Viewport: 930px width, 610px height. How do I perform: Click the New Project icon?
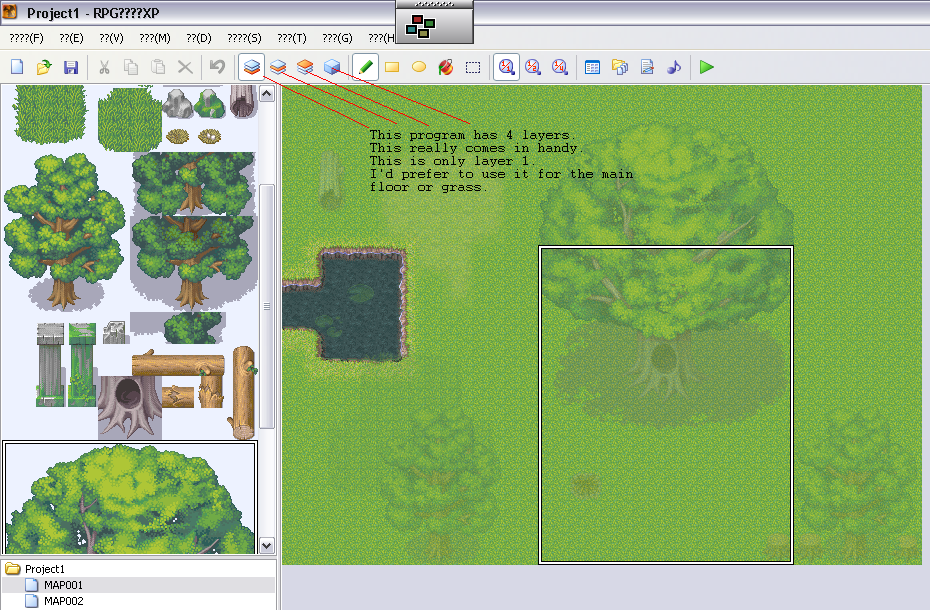[x=17, y=67]
